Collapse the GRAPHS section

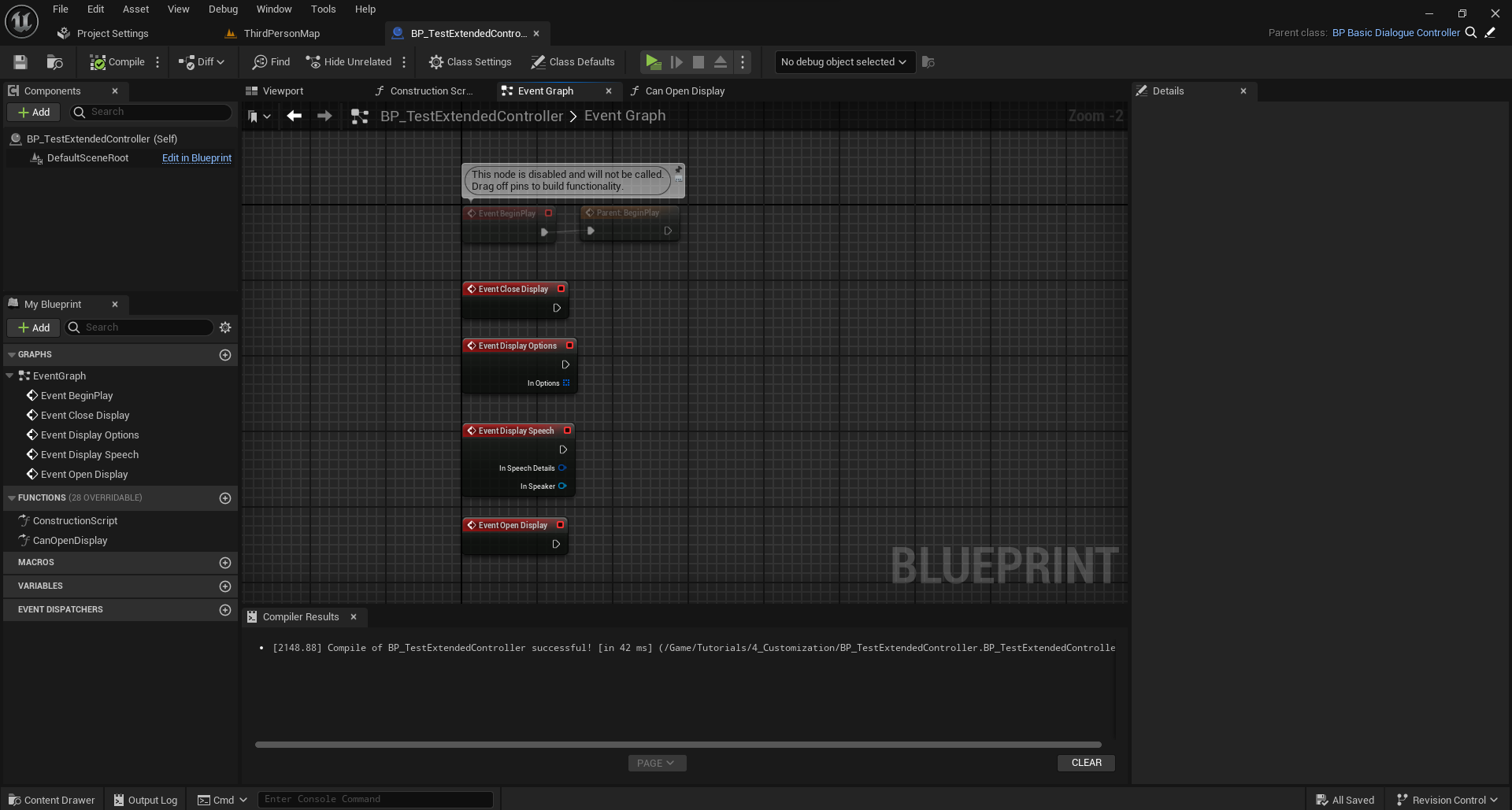pyautogui.click(x=12, y=355)
